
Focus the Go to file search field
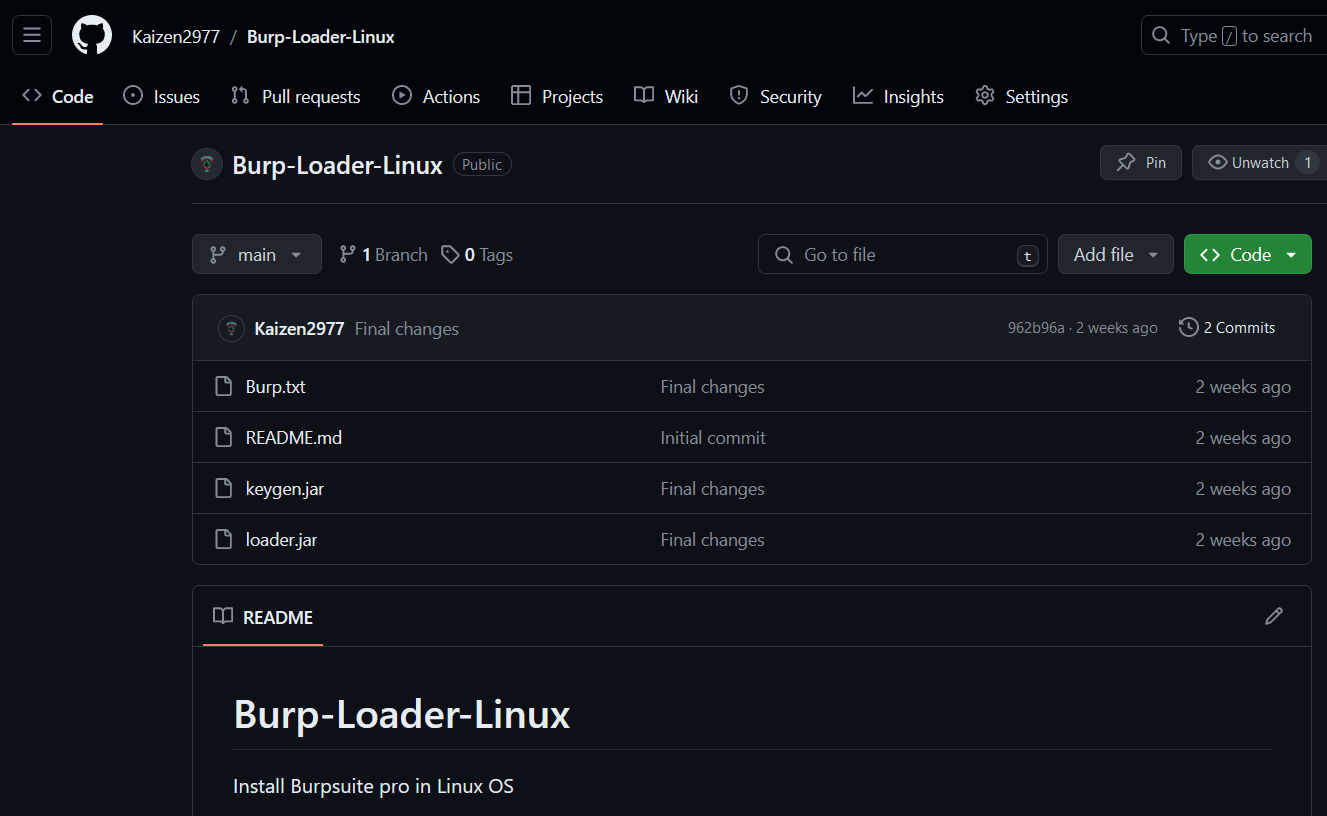(x=903, y=254)
